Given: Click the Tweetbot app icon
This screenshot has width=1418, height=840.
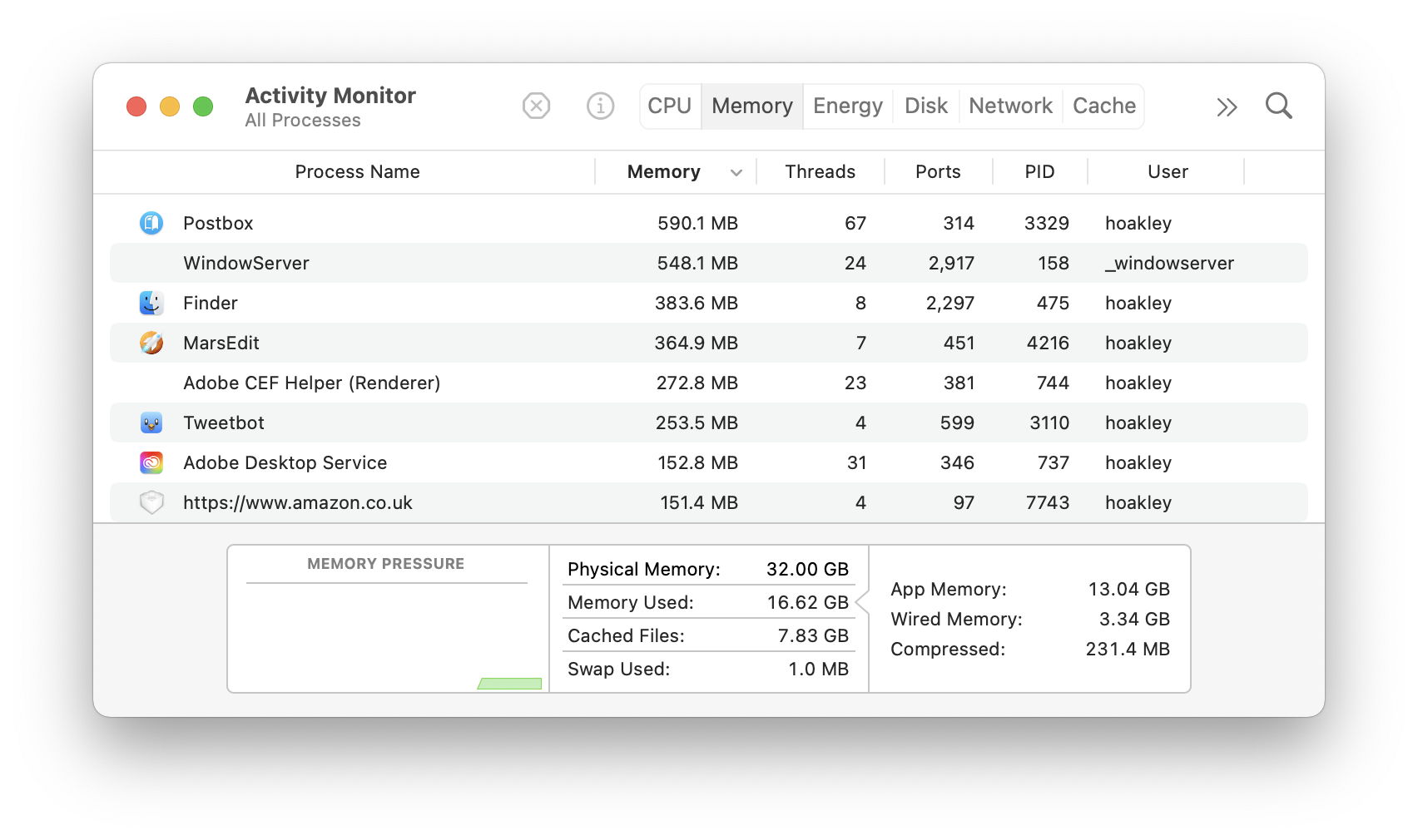Looking at the screenshot, I should coord(151,422).
